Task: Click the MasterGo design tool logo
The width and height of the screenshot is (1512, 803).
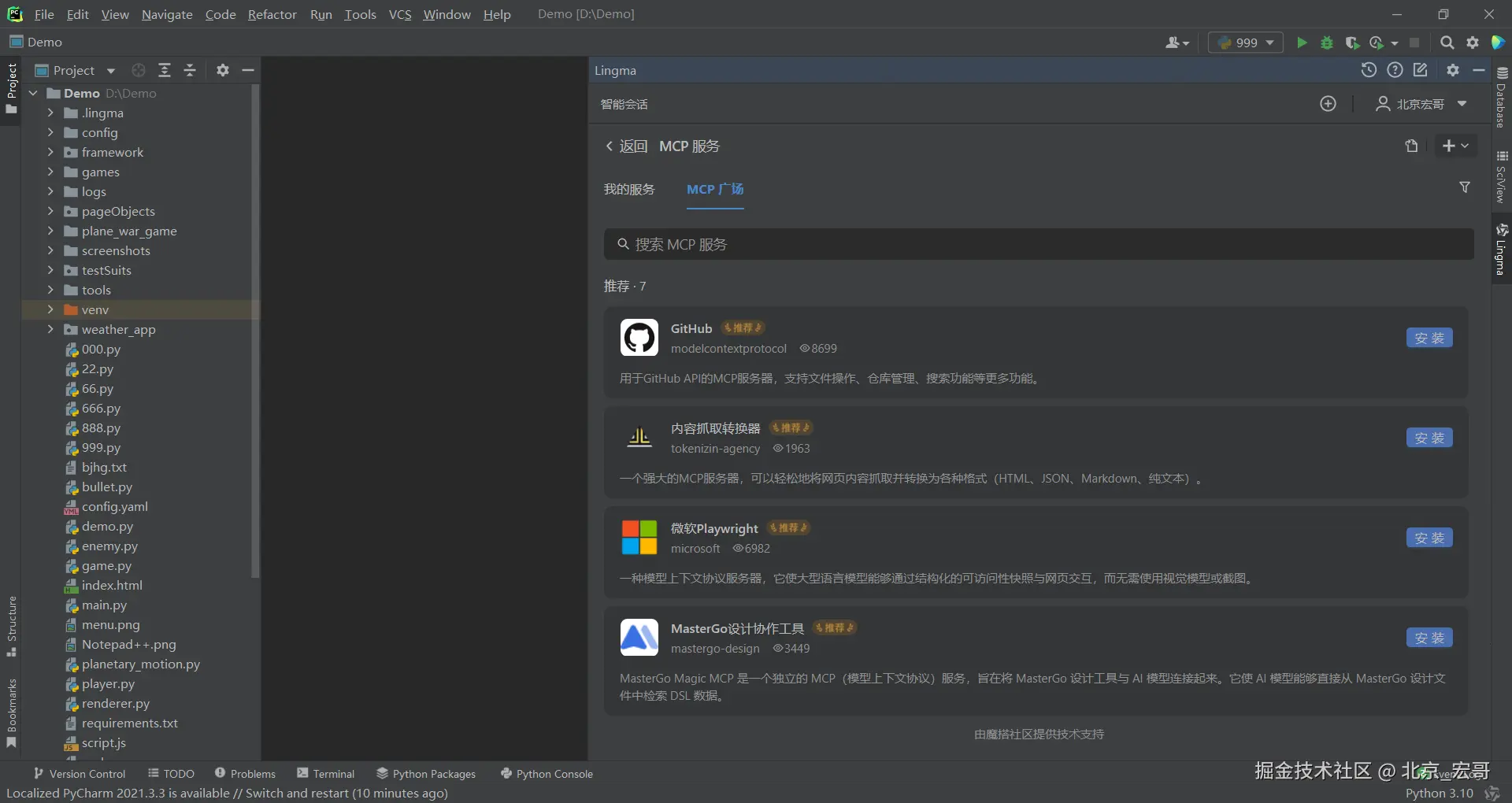Action: (639, 638)
